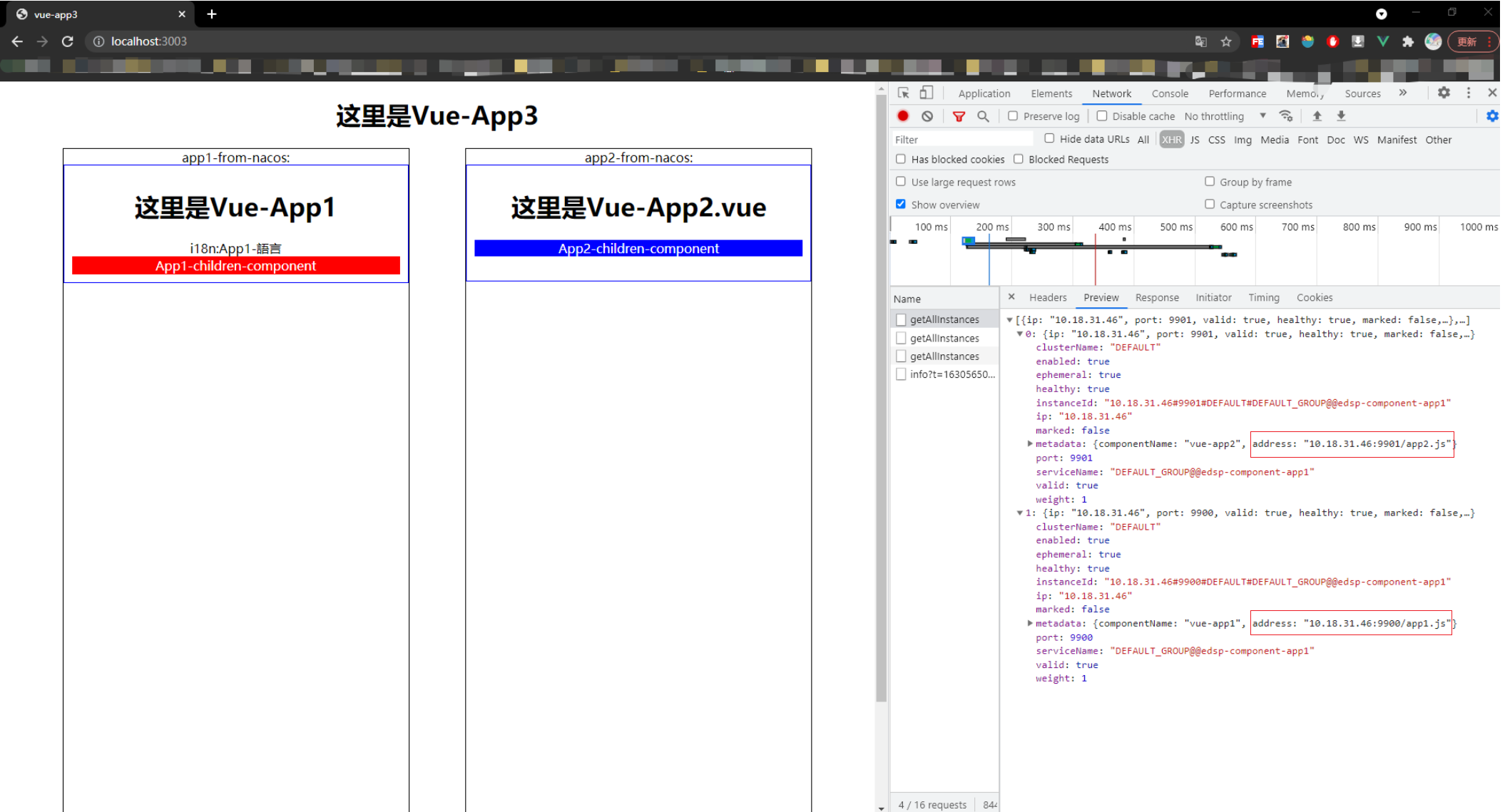This screenshot has width=1505, height=812.
Task: Collapse the index 1 instance object
Action: click(x=1019, y=513)
